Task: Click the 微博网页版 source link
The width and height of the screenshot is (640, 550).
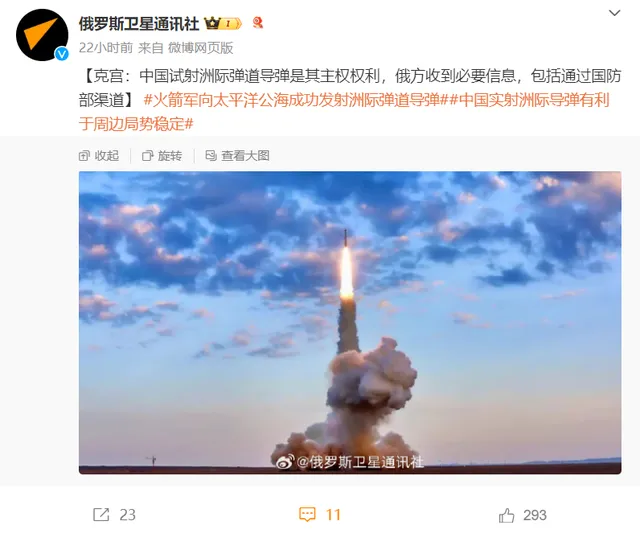Action: tap(200, 48)
